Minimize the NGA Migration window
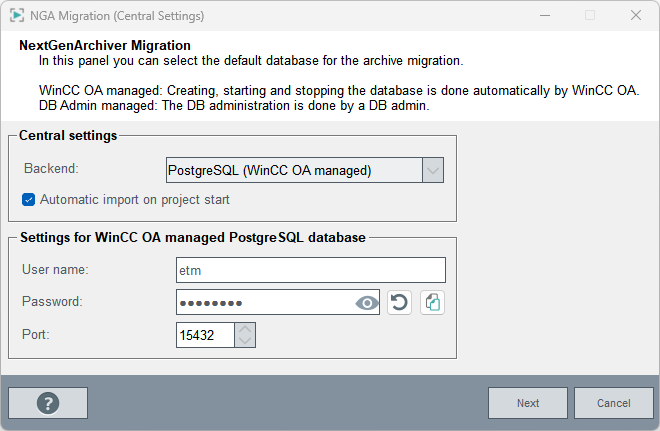 coord(544,15)
